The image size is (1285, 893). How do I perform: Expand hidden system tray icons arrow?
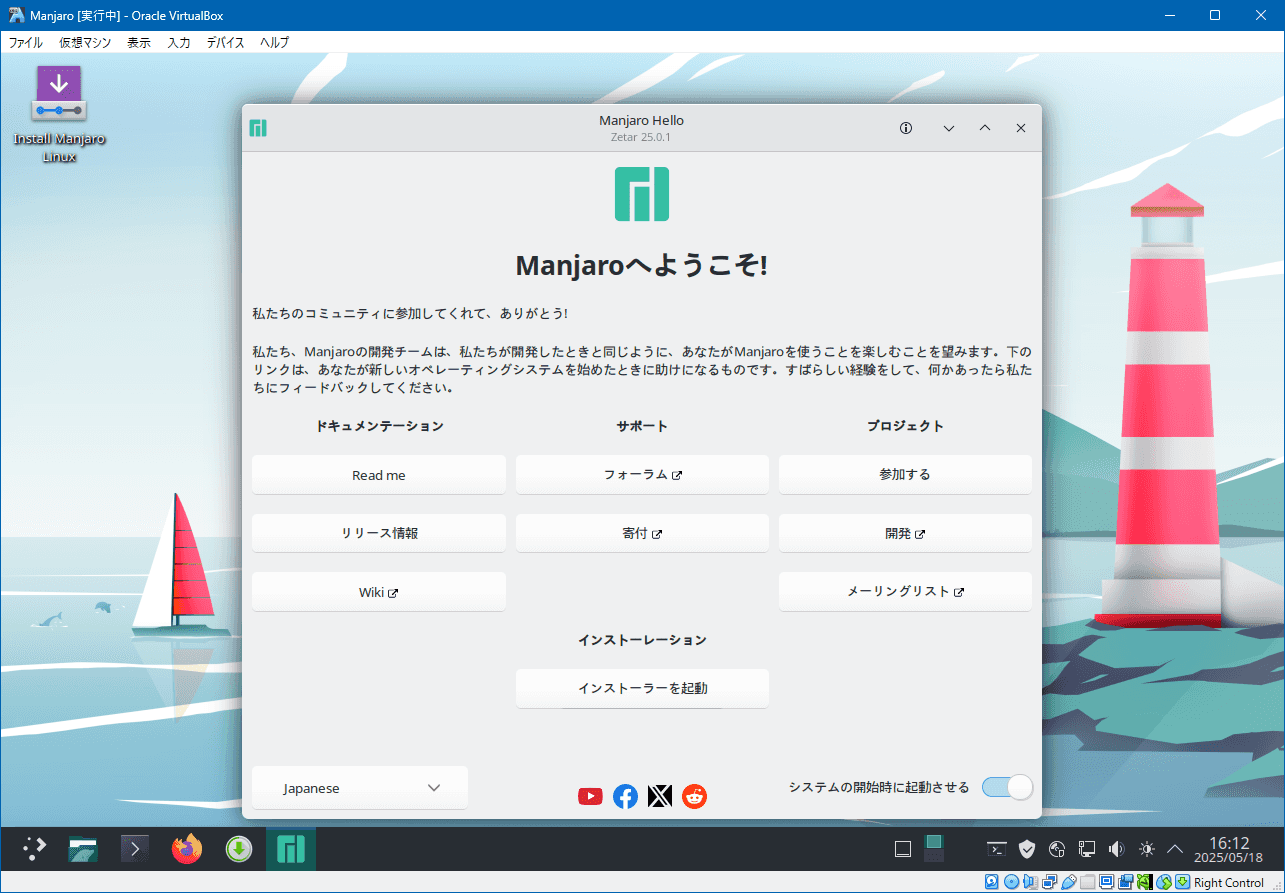pyautogui.click(x=1175, y=849)
